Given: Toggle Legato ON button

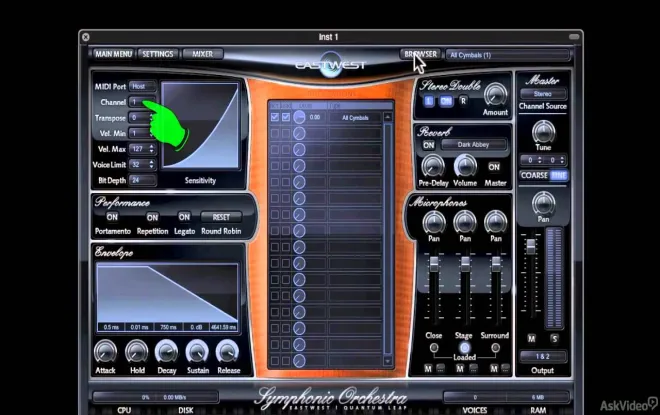Looking at the screenshot, I should tap(184, 217).
